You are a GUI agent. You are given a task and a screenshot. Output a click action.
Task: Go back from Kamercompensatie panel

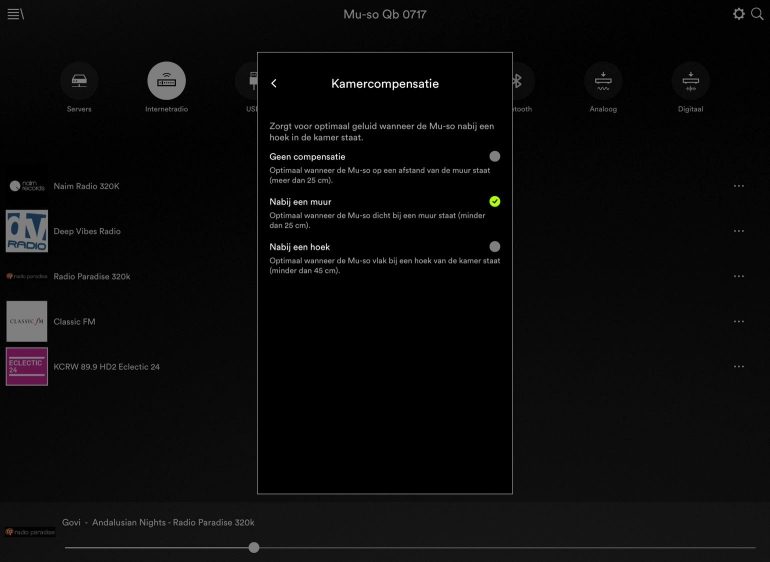point(274,84)
